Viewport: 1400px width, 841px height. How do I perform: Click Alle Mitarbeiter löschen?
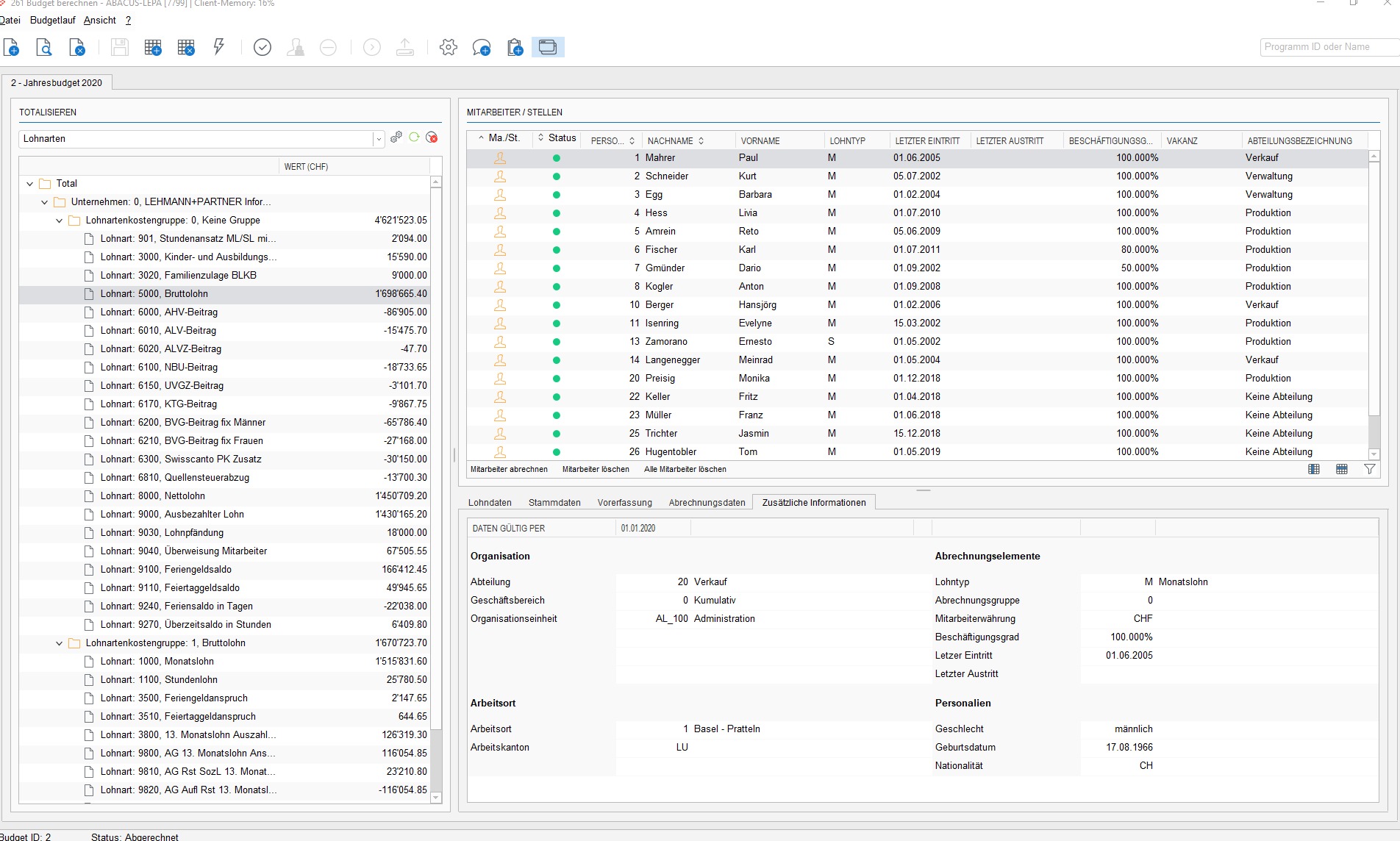point(685,469)
